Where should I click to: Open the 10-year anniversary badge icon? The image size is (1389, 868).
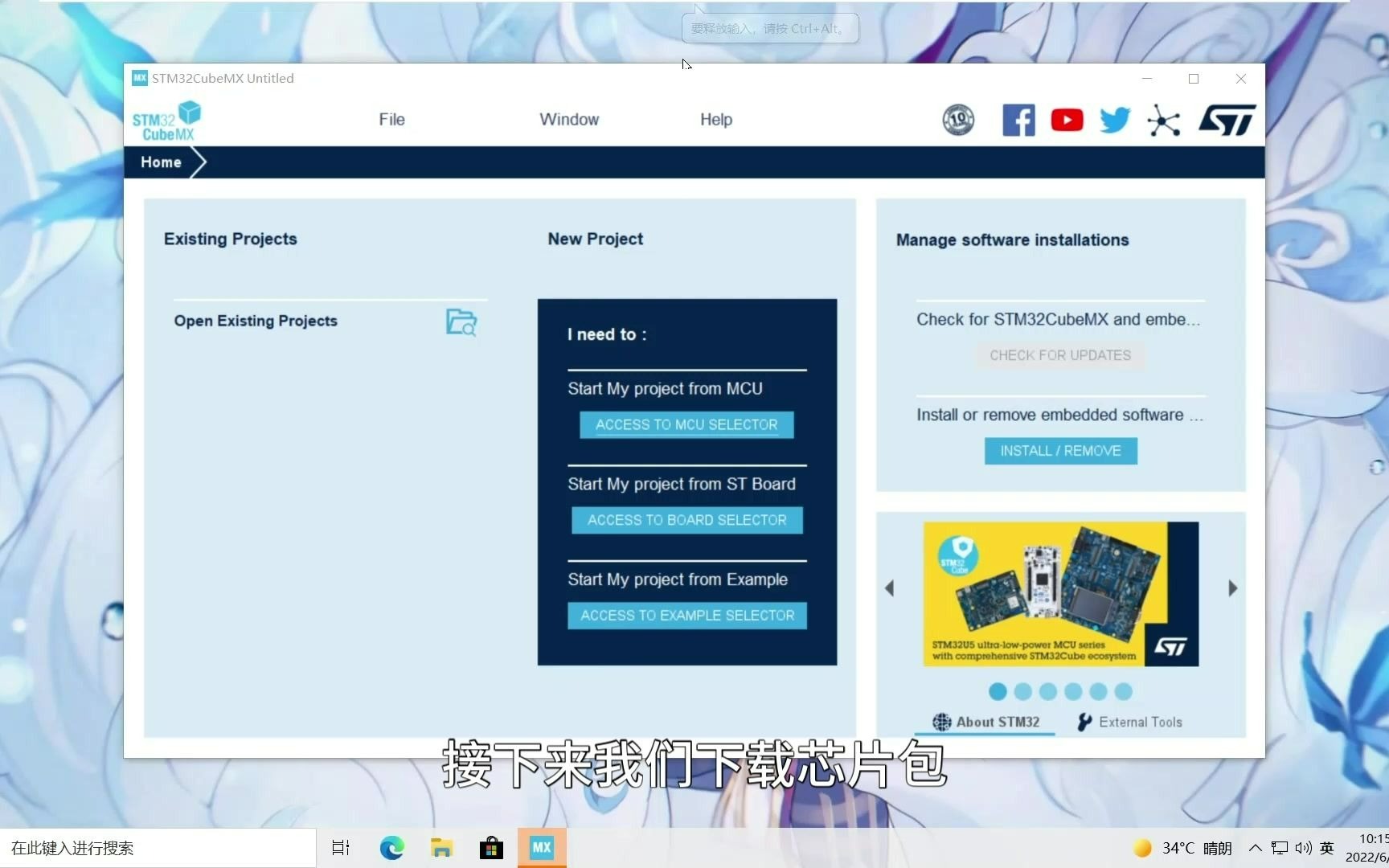958,120
